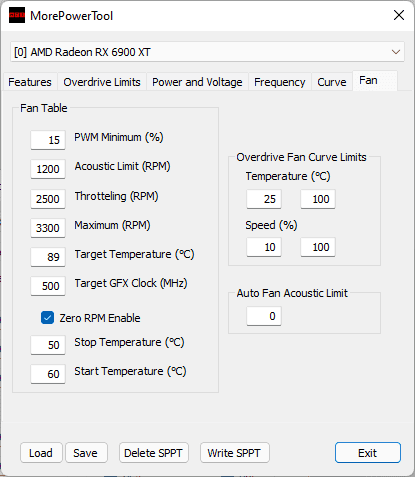Click the Exit button
Viewport: 415px width, 477px height.
367,453
